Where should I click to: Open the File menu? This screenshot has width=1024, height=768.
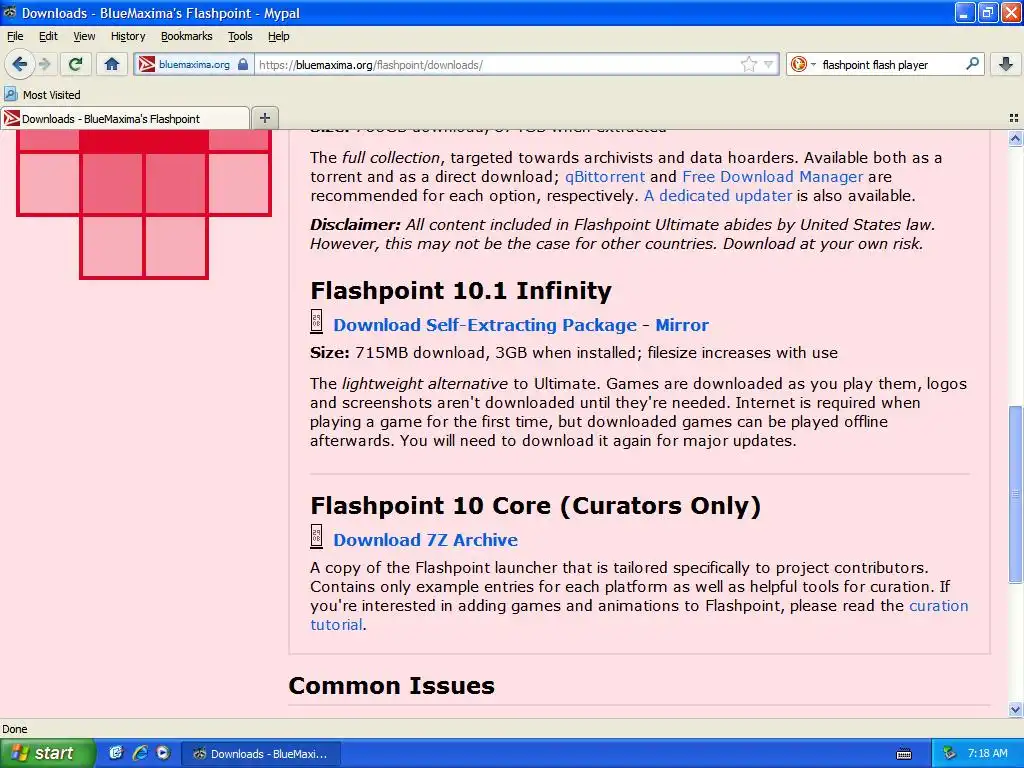[15, 36]
